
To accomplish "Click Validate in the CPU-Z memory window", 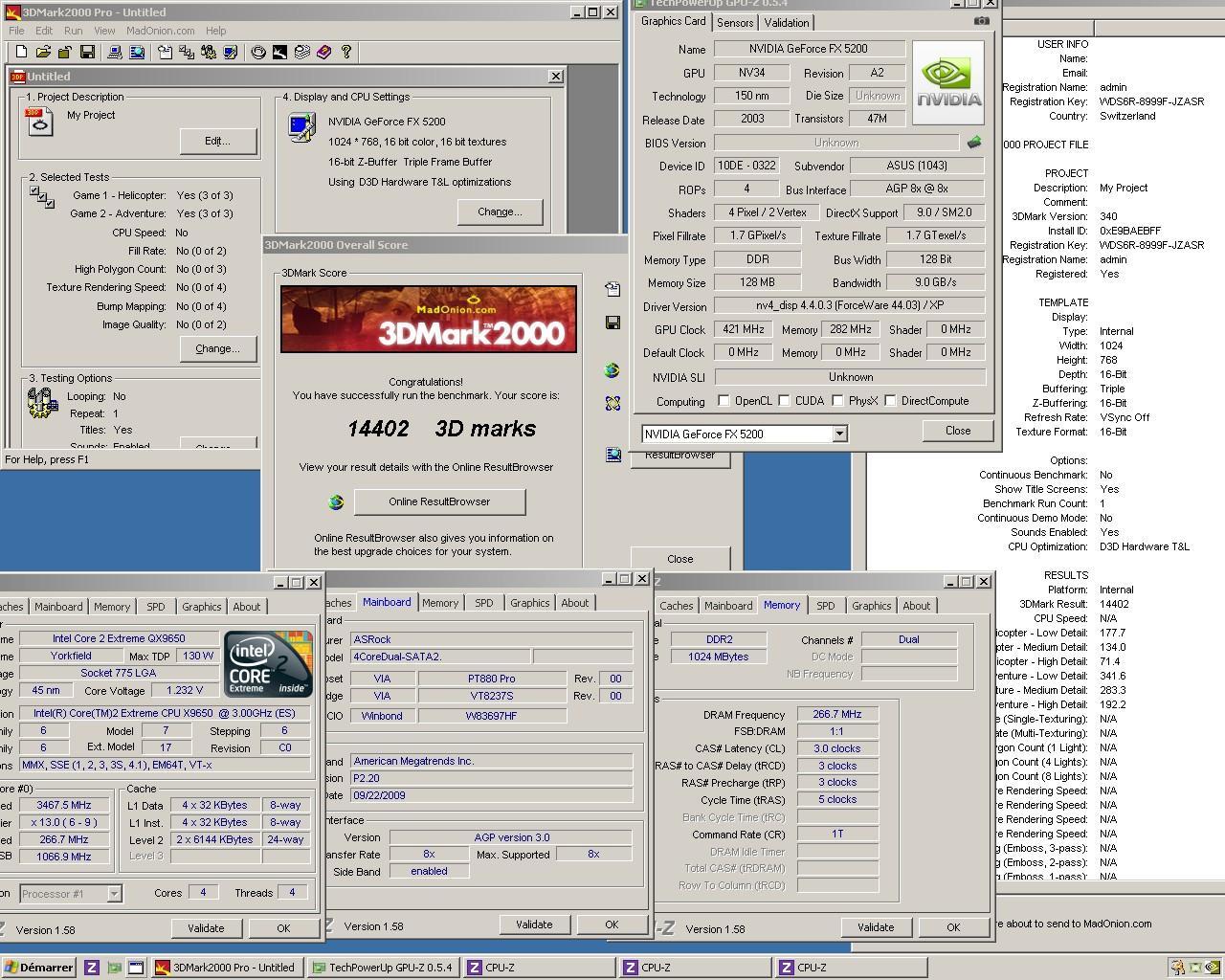I will [x=876, y=927].
